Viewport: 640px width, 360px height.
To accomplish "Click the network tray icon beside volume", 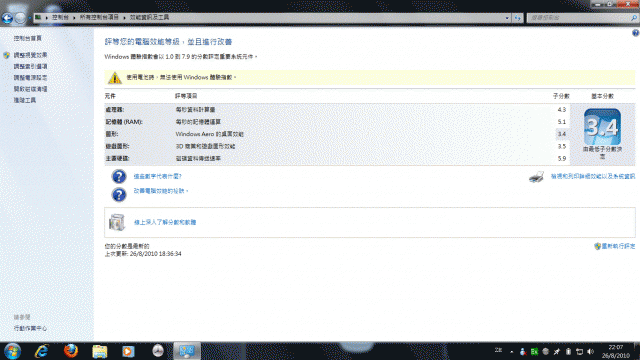I will (x=579, y=351).
